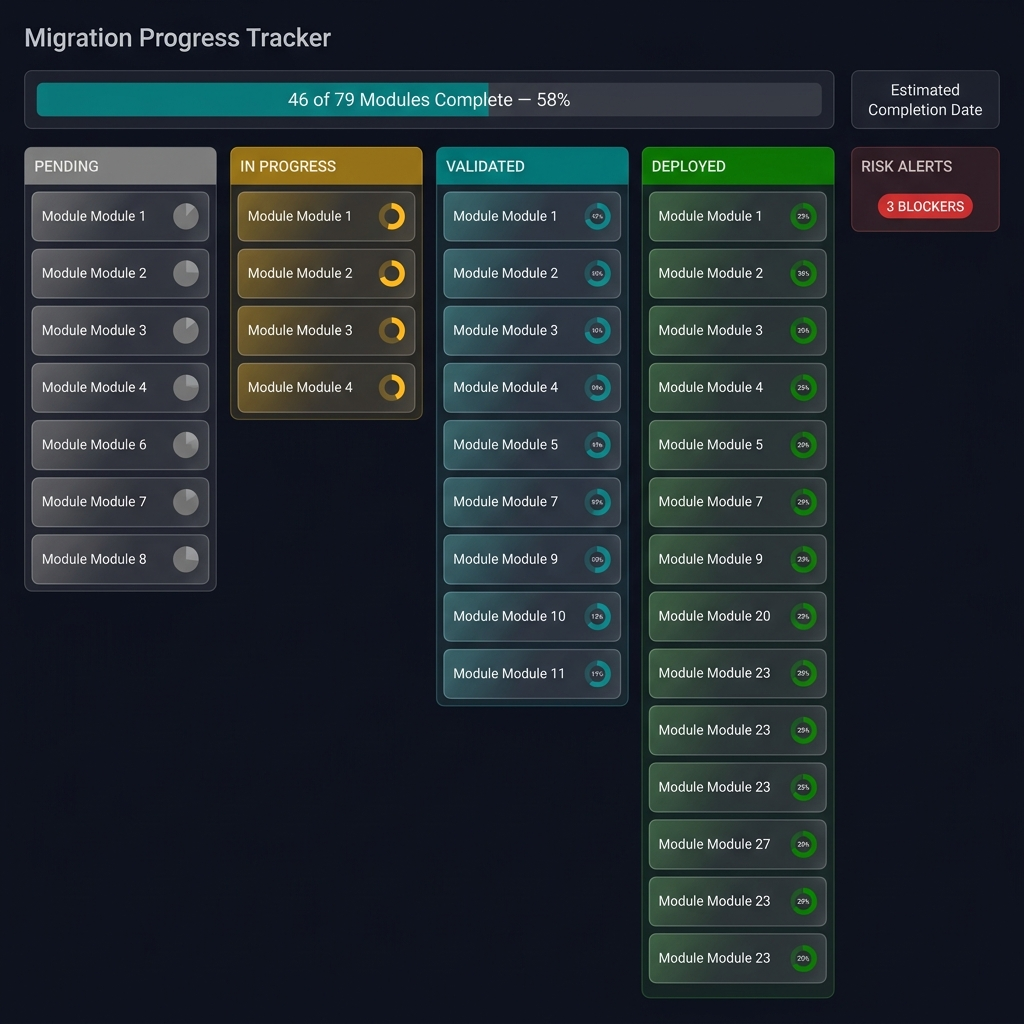Open the Pending Module Module 7 card
Viewport: 1024px width, 1024px height.
(120, 502)
